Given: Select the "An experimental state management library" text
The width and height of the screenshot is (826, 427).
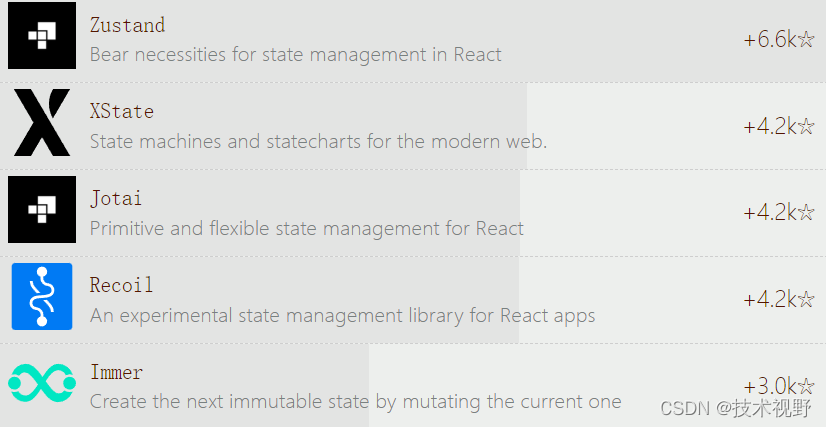Looking at the screenshot, I should (342, 315).
